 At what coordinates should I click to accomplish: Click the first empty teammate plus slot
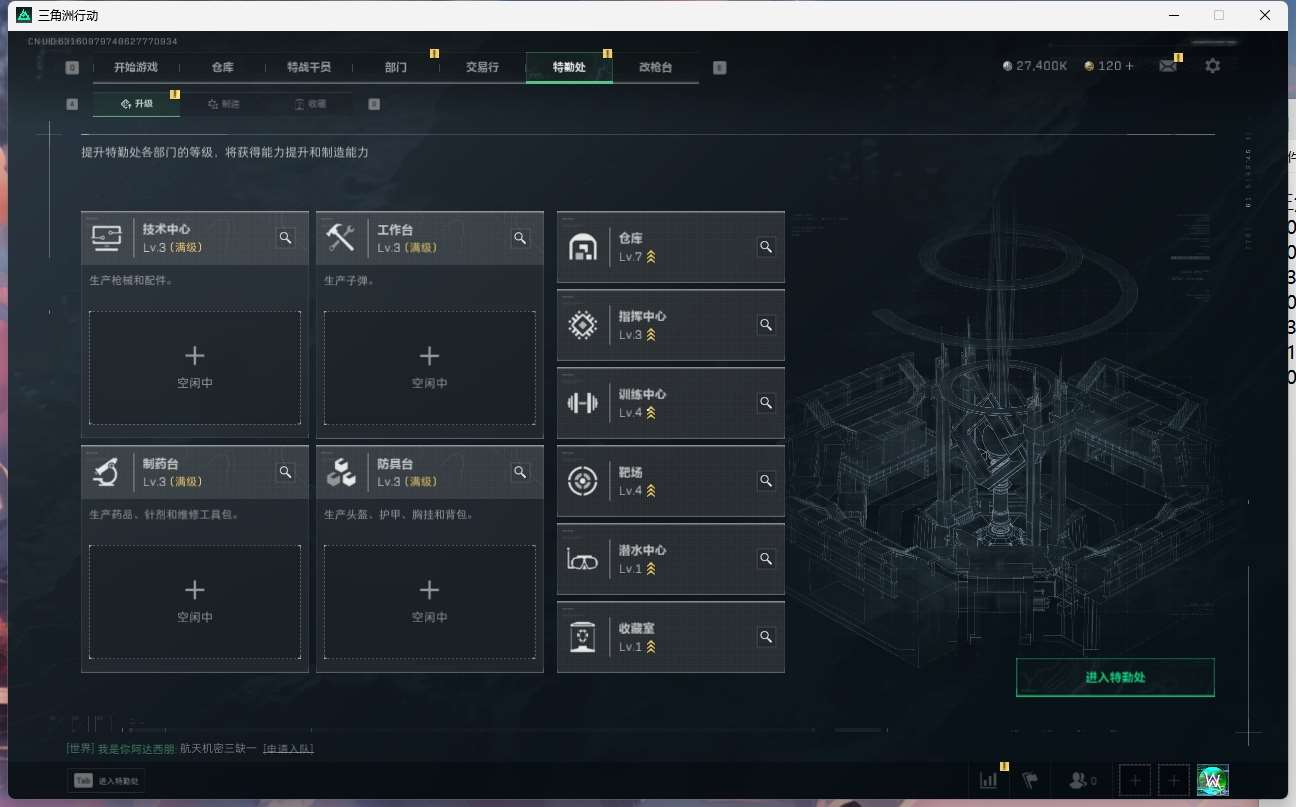click(x=1134, y=780)
